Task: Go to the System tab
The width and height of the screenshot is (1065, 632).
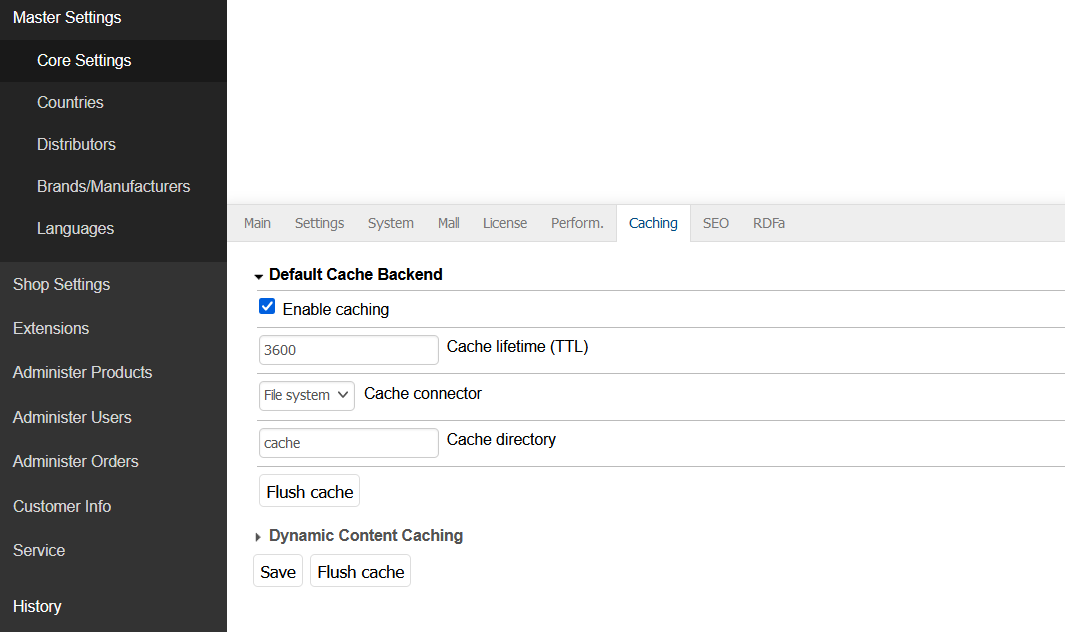Action: (x=390, y=223)
